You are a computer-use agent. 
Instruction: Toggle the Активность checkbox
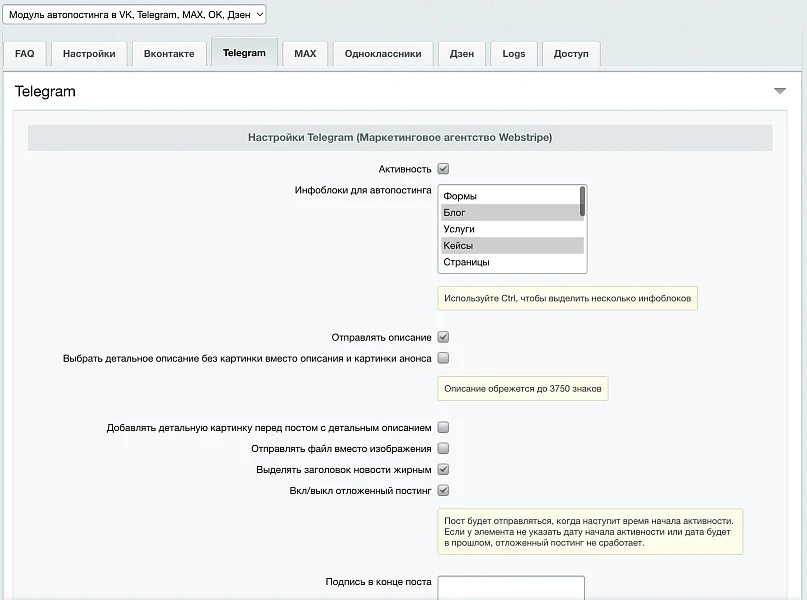tap(443, 169)
